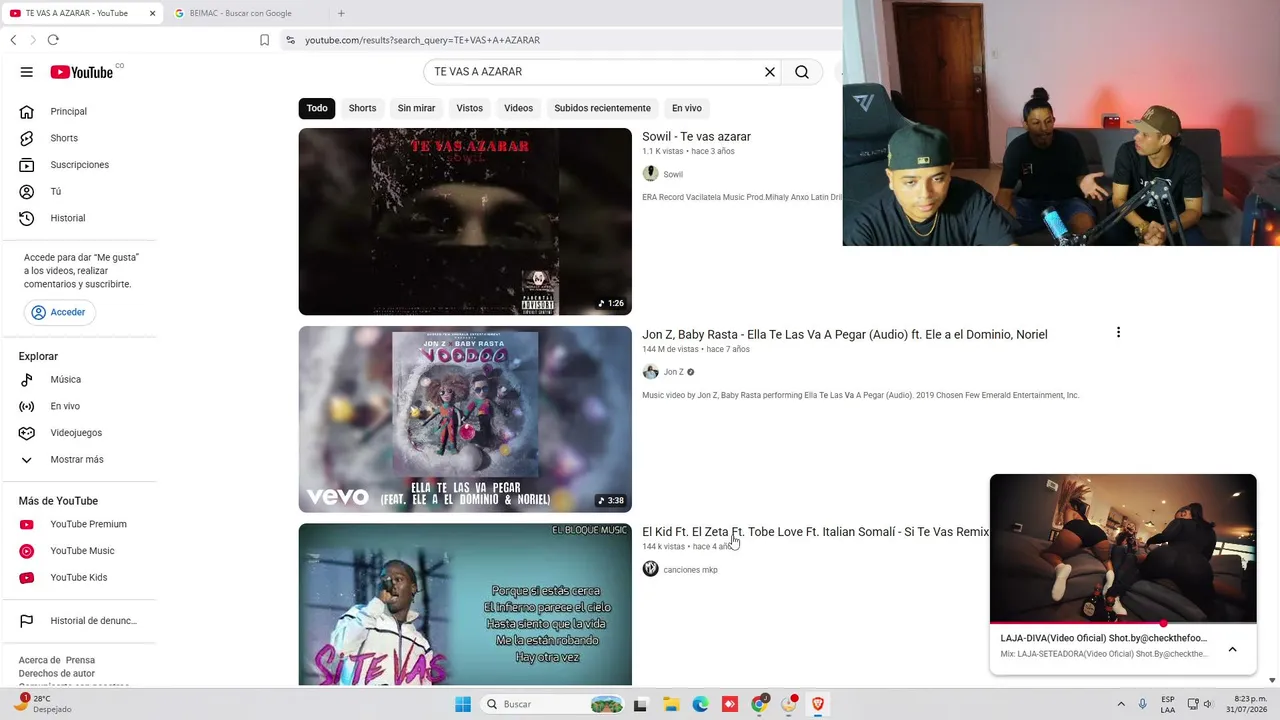
Task: Click the browser address bar URL
Action: (422, 40)
